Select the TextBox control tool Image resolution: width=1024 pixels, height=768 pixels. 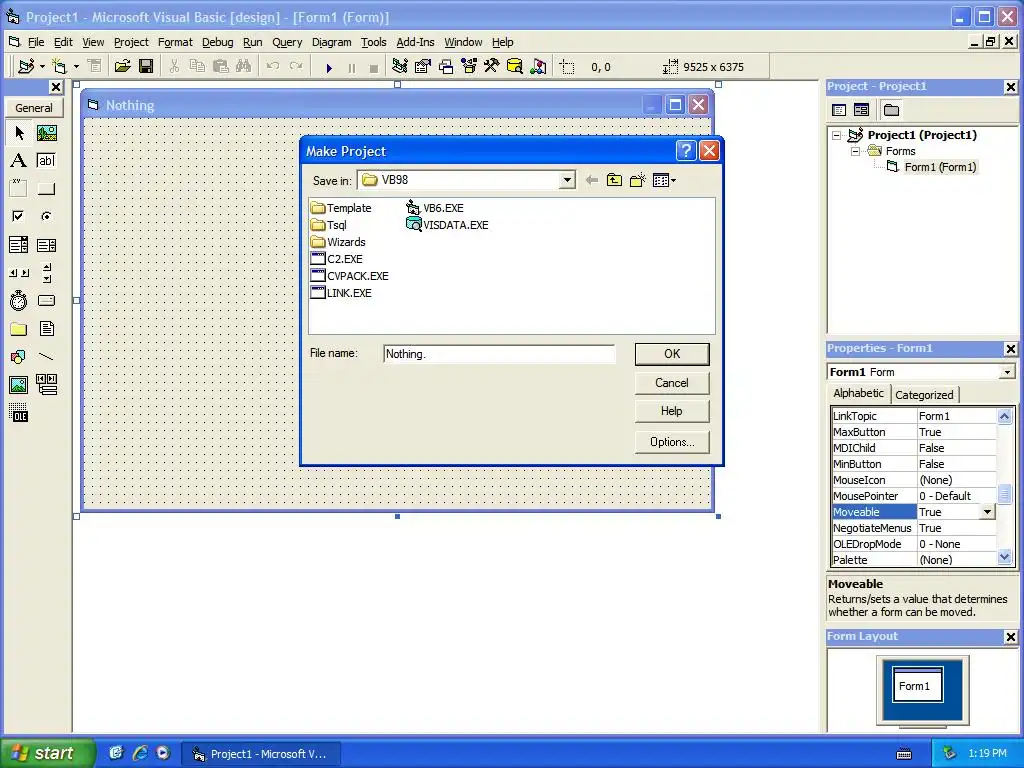pyautogui.click(x=46, y=161)
